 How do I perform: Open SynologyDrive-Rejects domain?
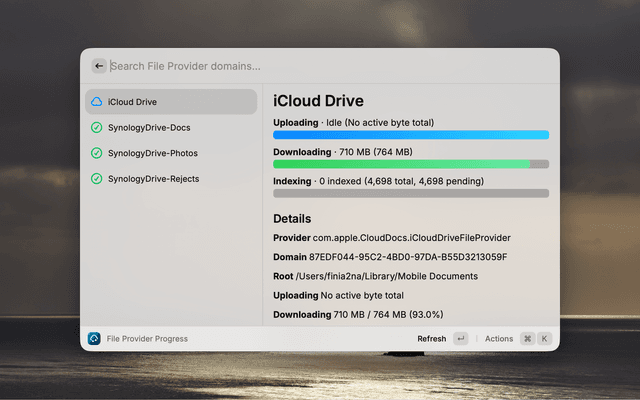tap(171, 179)
